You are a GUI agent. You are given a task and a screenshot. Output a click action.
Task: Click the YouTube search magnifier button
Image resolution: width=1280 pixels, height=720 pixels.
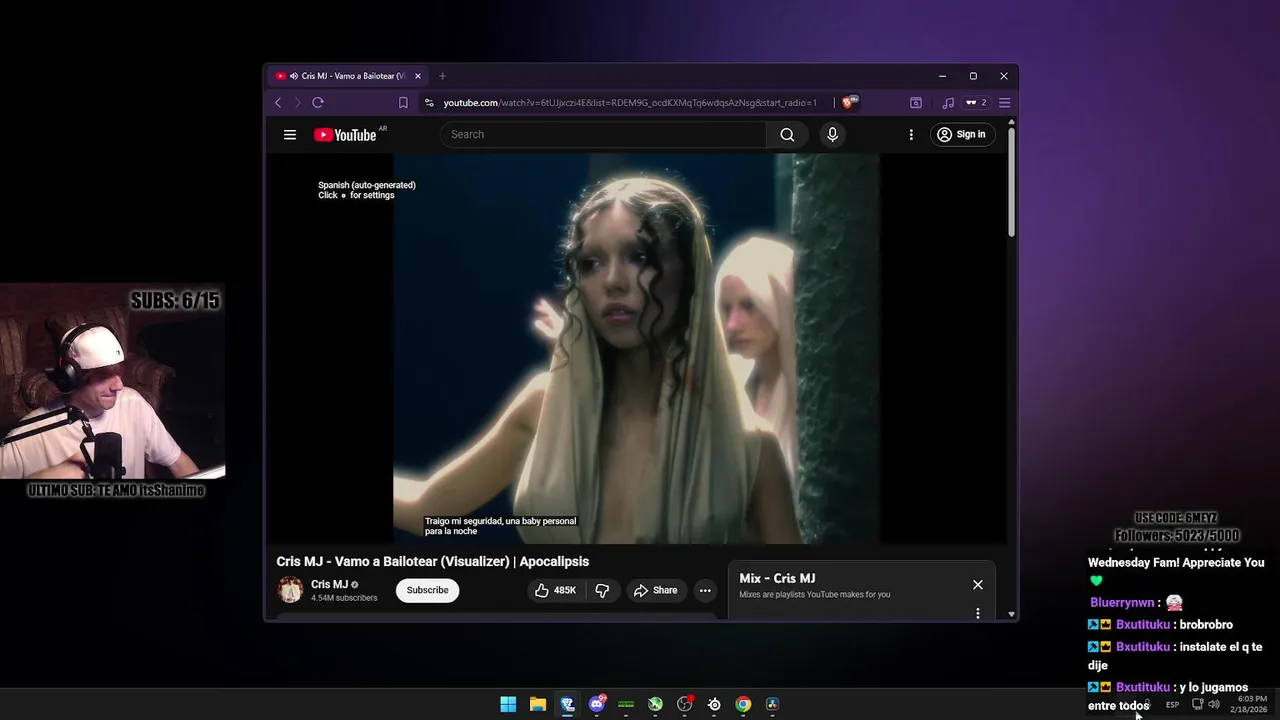click(787, 135)
